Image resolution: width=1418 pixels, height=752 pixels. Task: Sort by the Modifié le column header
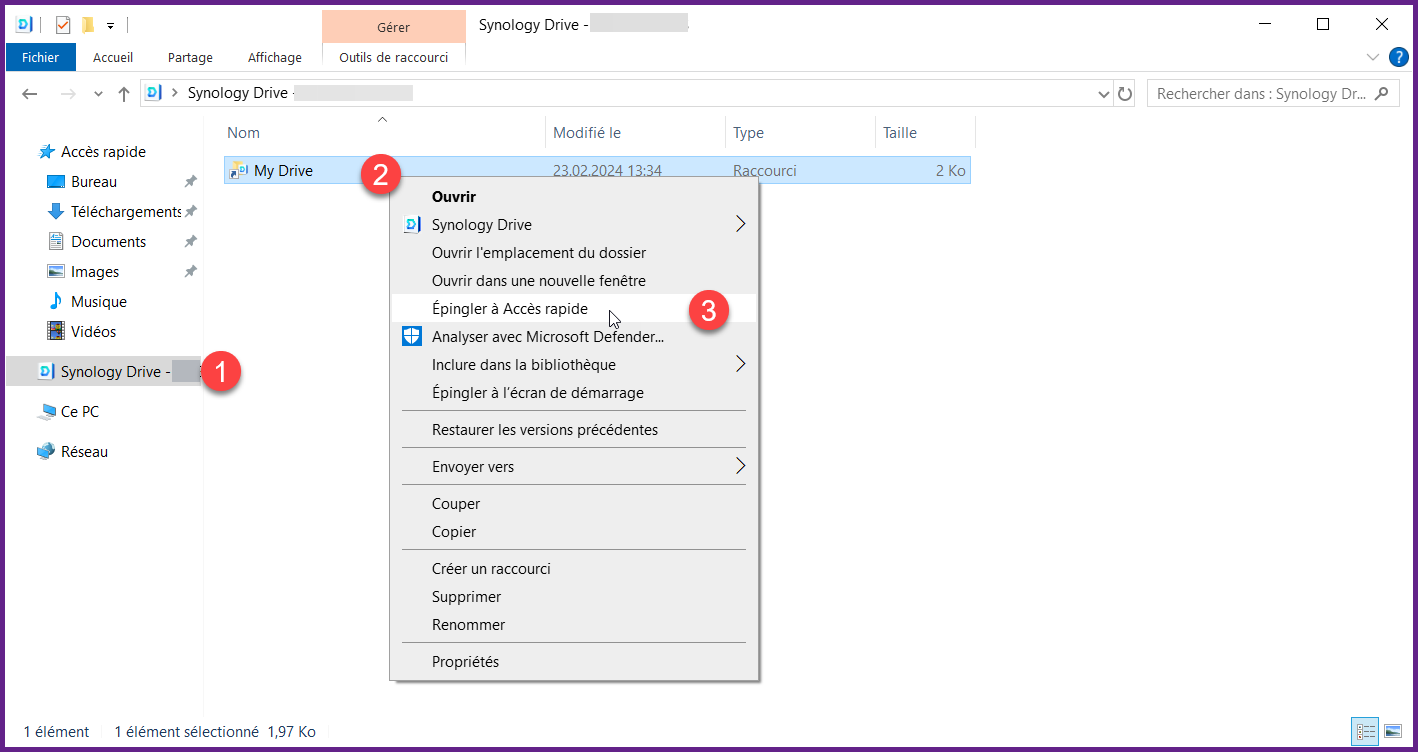[x=587, y=133]
